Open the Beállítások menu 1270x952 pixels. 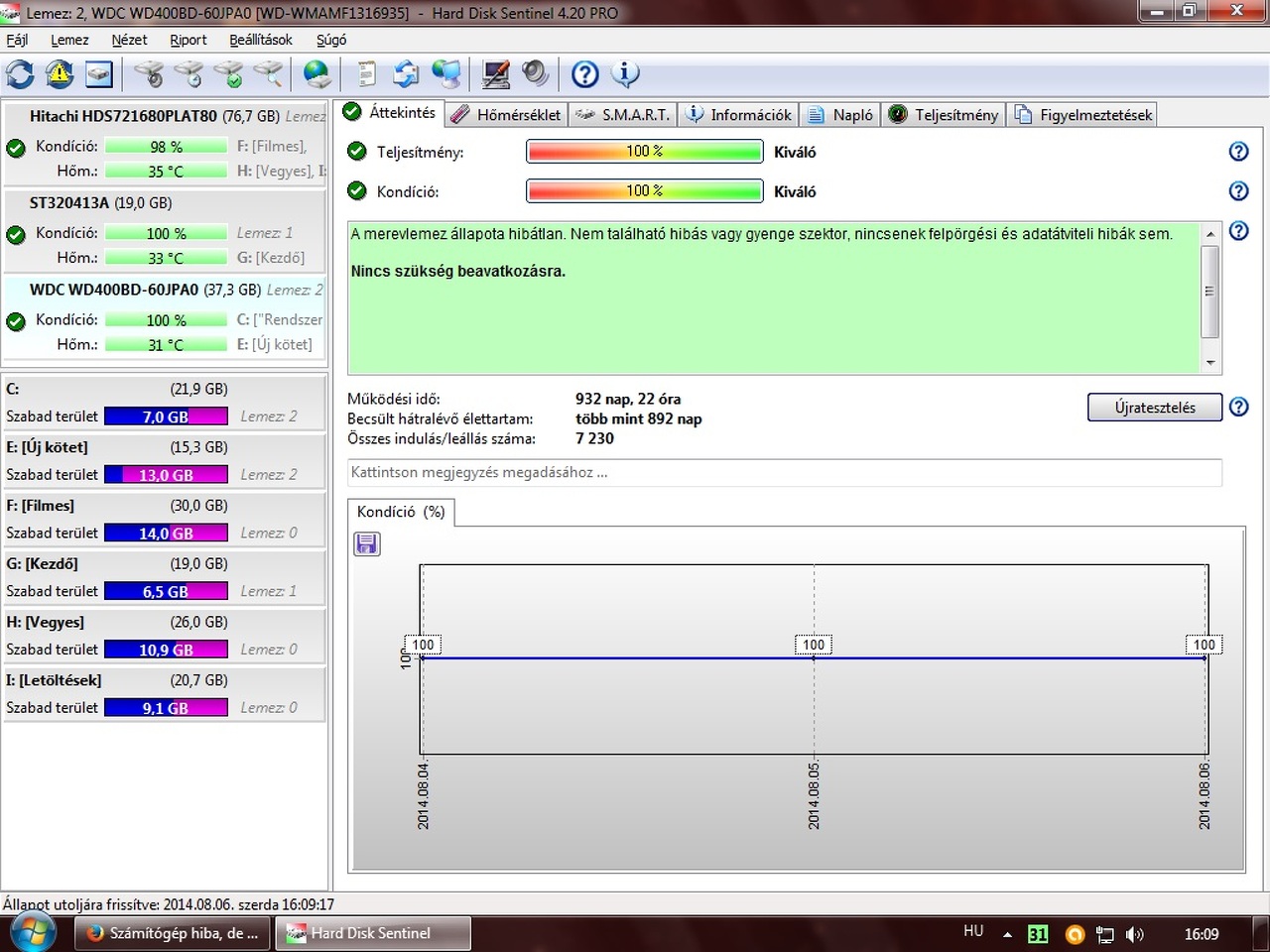click(261, 40)
